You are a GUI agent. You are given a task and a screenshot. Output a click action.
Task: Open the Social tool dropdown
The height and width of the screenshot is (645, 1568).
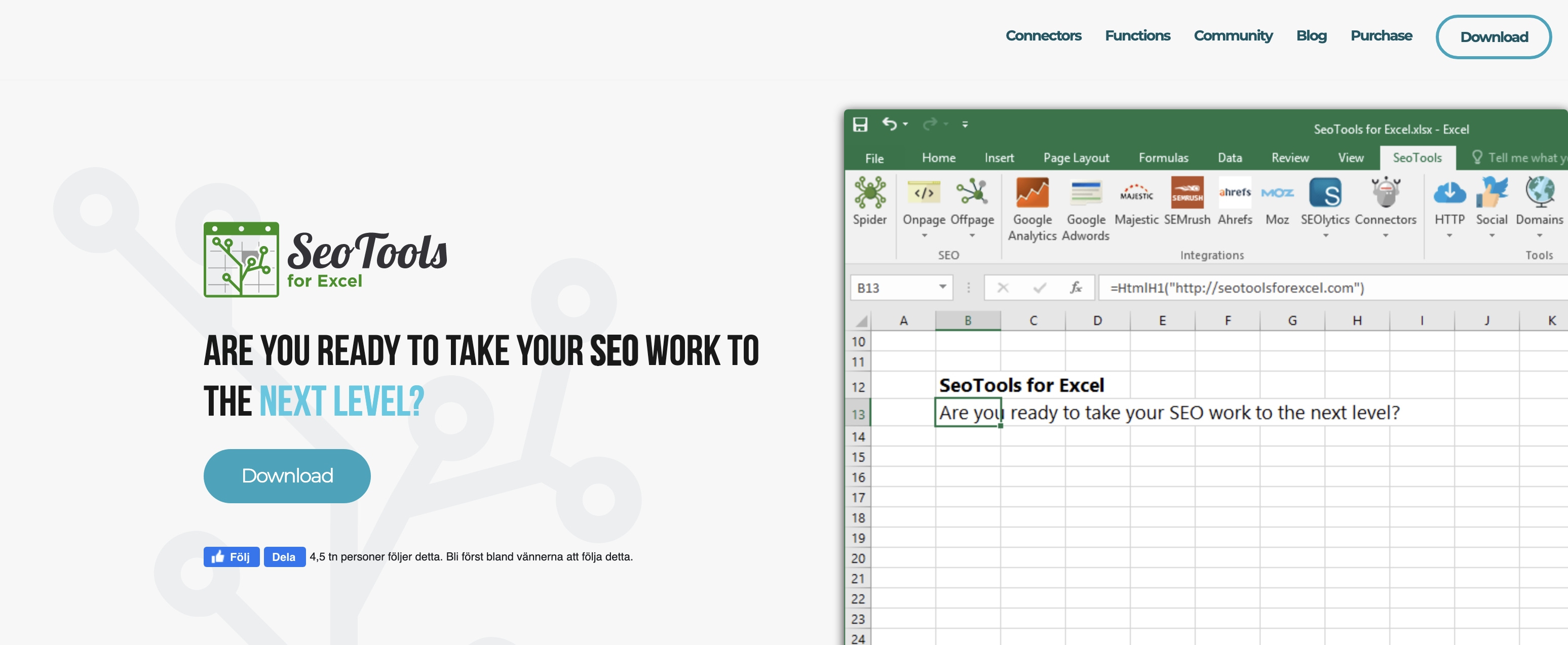point(1492,236)
